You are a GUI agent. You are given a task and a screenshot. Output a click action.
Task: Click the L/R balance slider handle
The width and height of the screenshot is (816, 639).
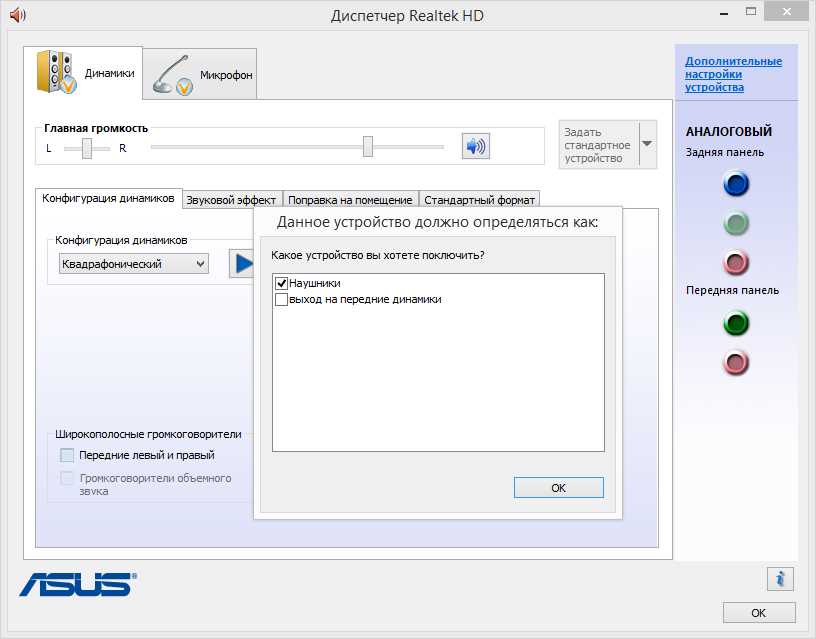click(x=88, y=148)
